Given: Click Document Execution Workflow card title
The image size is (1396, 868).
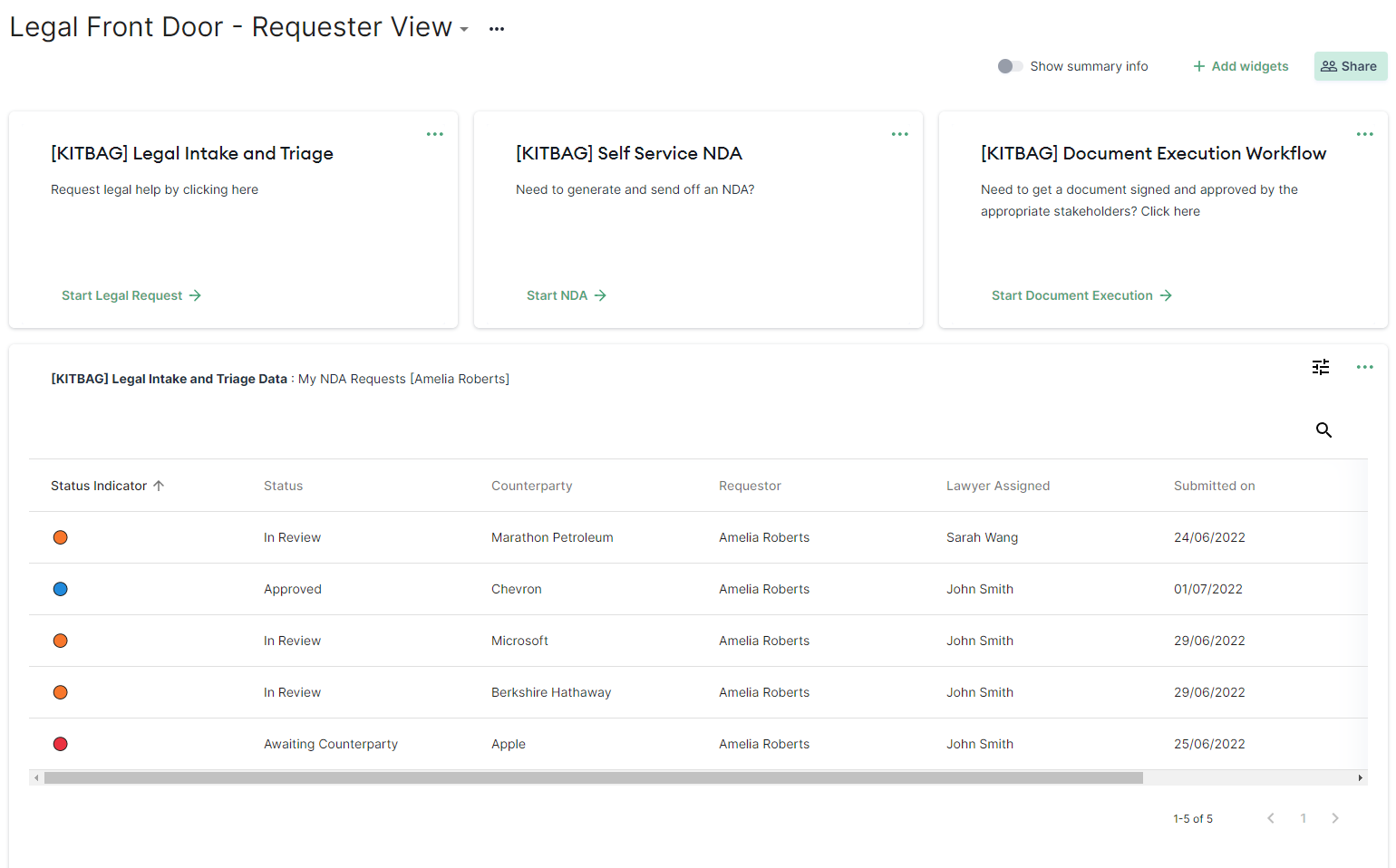Looking at the screenshot, I should [1153, 153].
